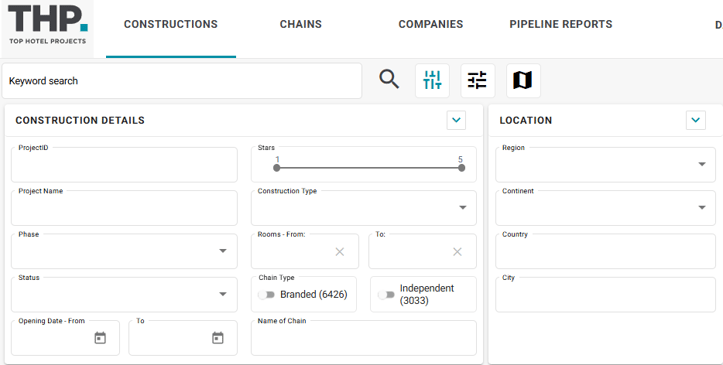The image size is (723, 365).
Task: Open the map view icon
Action: point(523,80)
